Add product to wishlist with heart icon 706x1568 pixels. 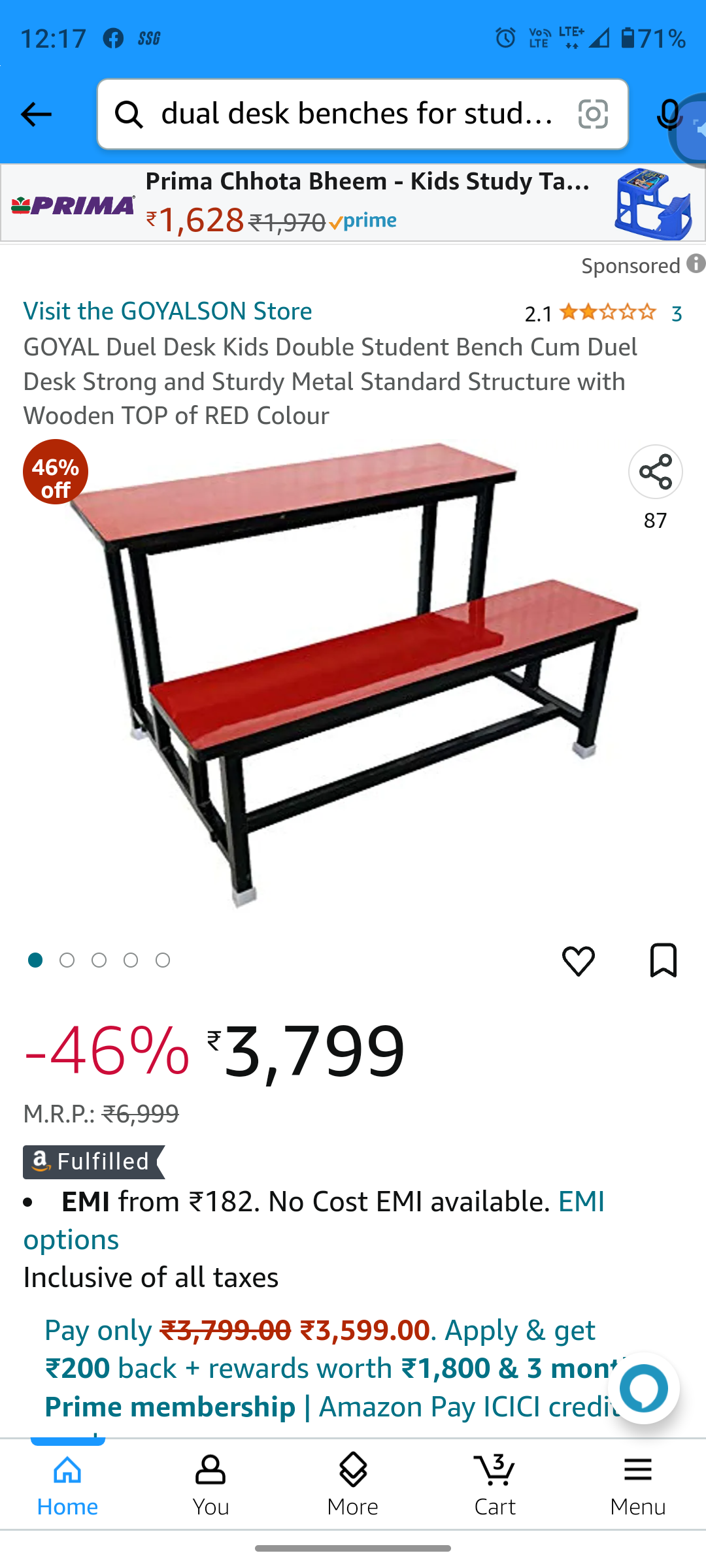tap(579, 960)
